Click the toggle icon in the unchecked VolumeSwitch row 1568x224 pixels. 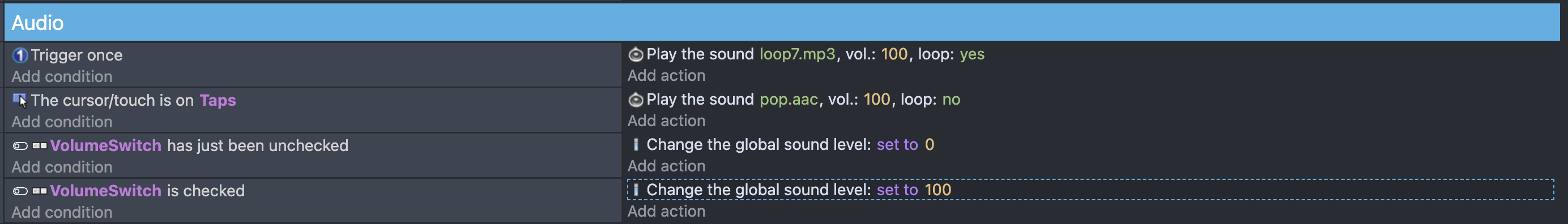(20, 146)
